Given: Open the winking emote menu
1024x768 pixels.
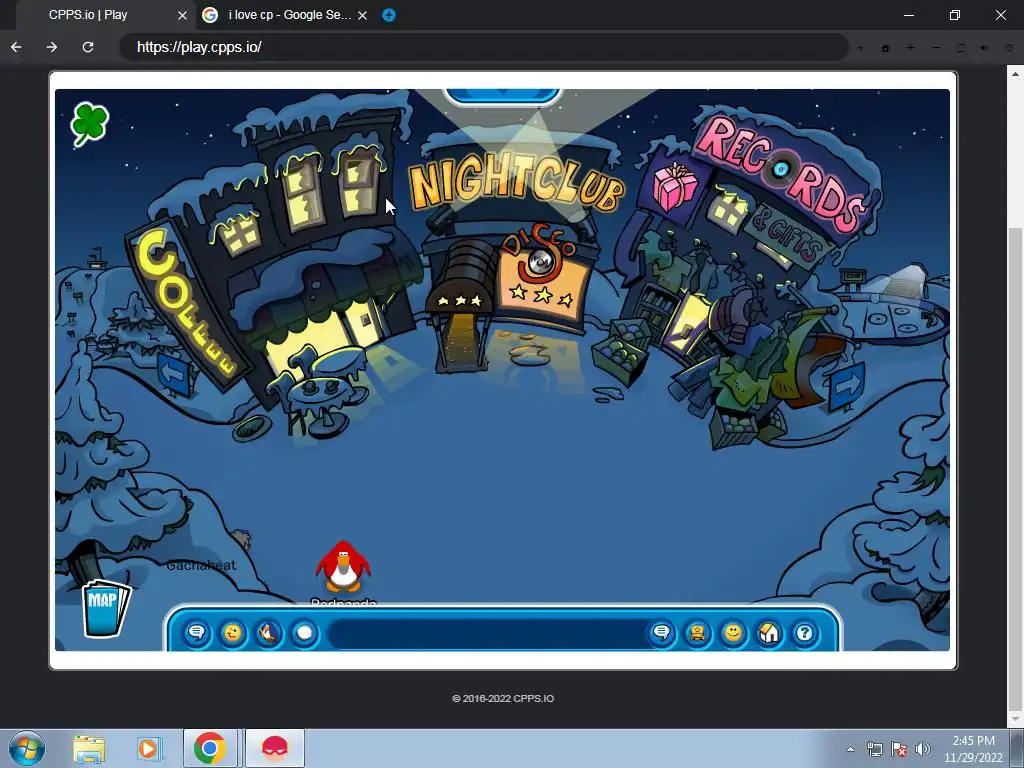Looking at the screenshot, I should click(x=232, y=633).
